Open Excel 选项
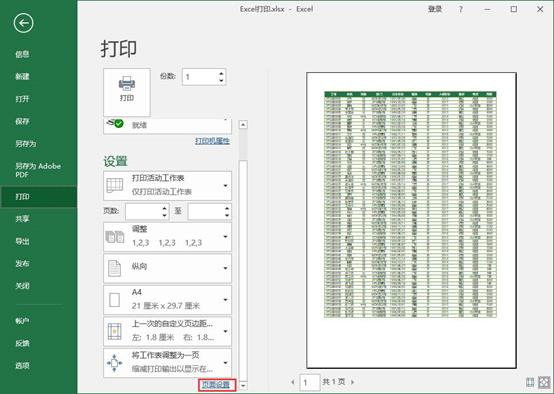 tap(22, 365)
